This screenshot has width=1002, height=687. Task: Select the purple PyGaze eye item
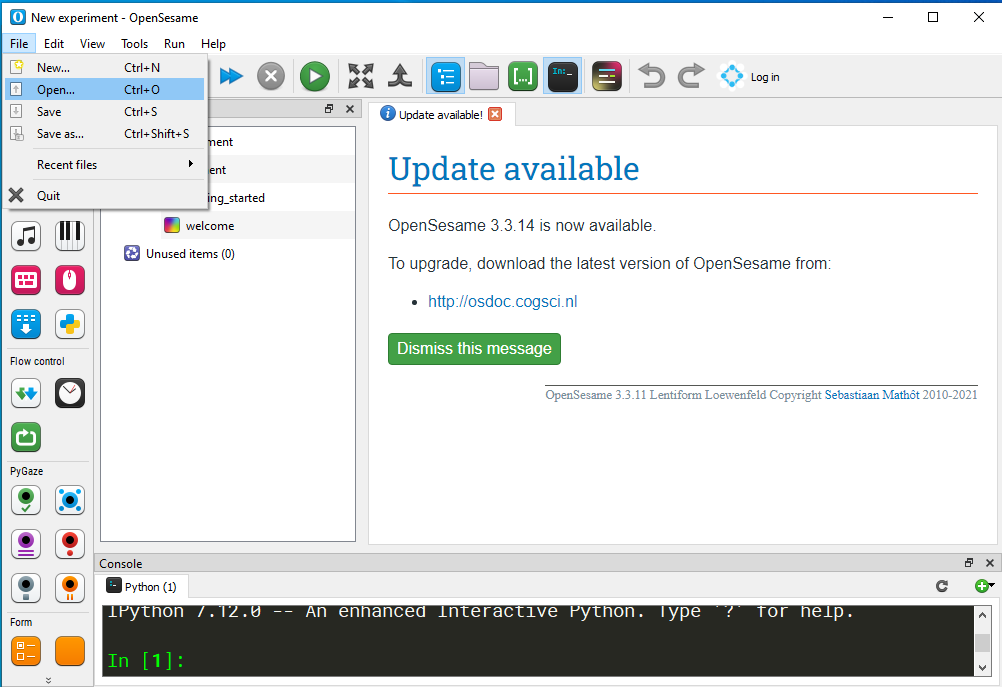[26, 544]
